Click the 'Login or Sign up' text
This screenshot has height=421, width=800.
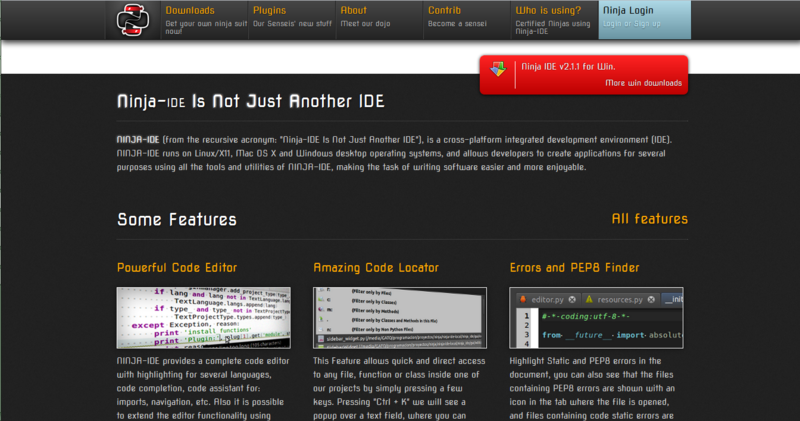632,23
